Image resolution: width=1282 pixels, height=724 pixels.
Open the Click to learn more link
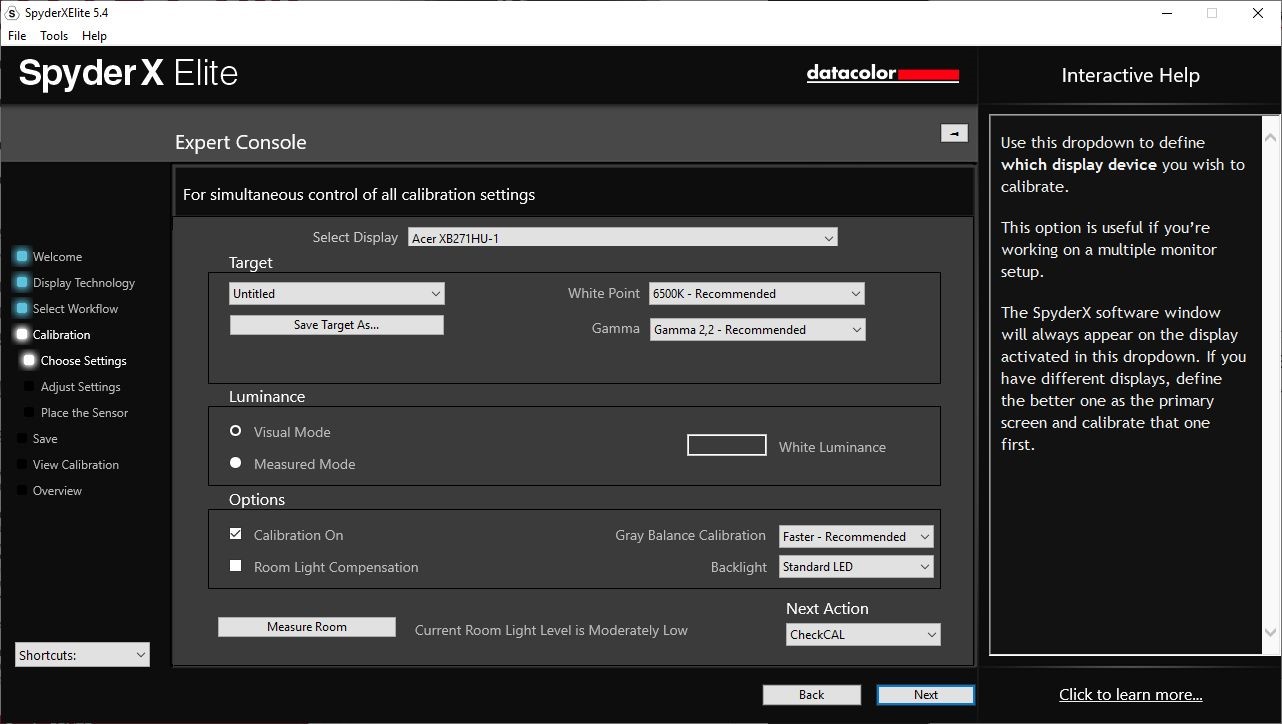tap(1131, 694)
